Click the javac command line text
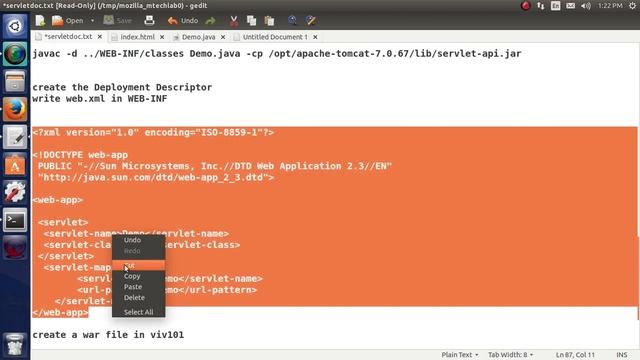 (x=277, y=53)
